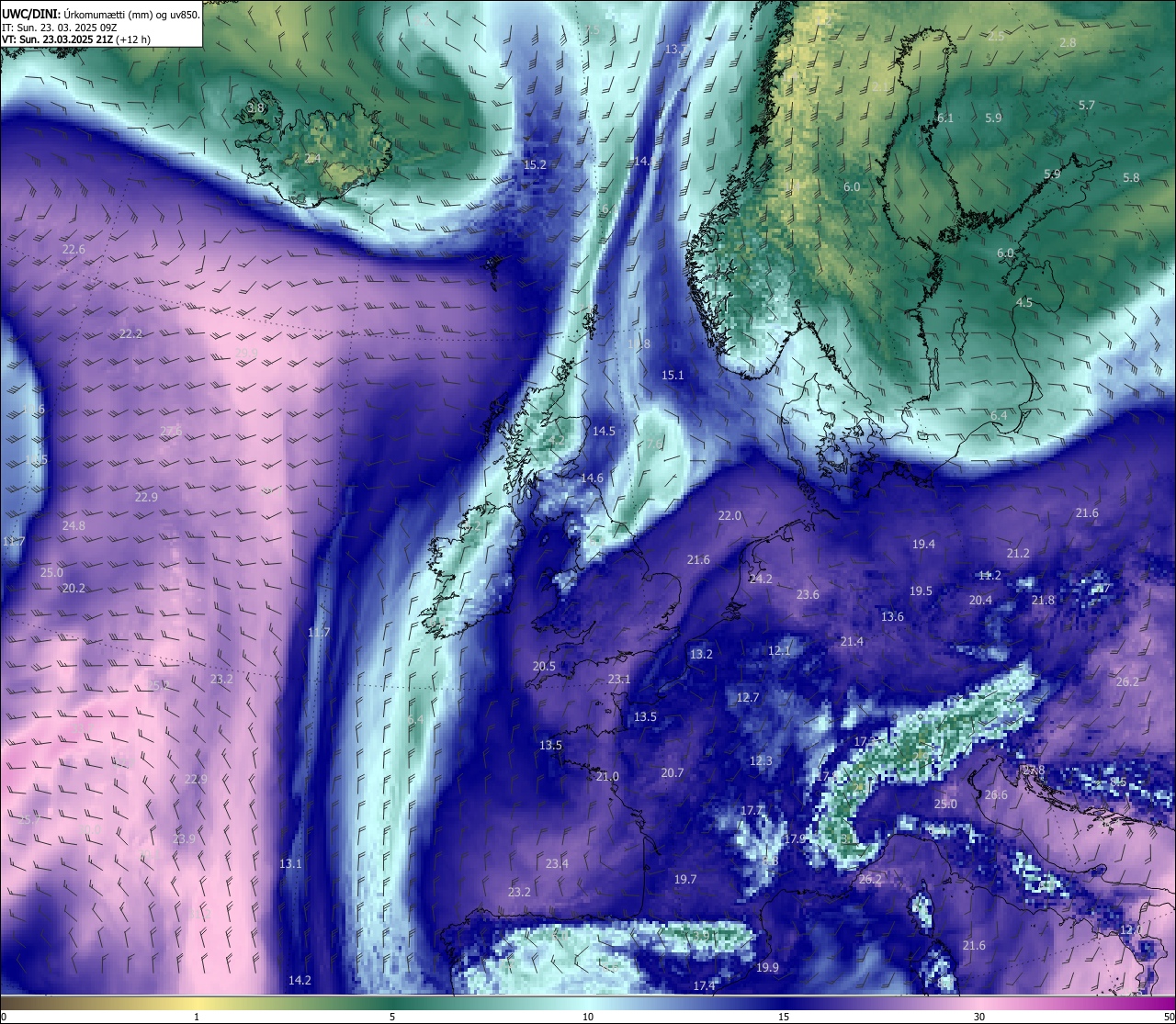The width and height of the screenshot is (1176, 1024).
Task: Click the 6.4 value label
Action: 999,415
